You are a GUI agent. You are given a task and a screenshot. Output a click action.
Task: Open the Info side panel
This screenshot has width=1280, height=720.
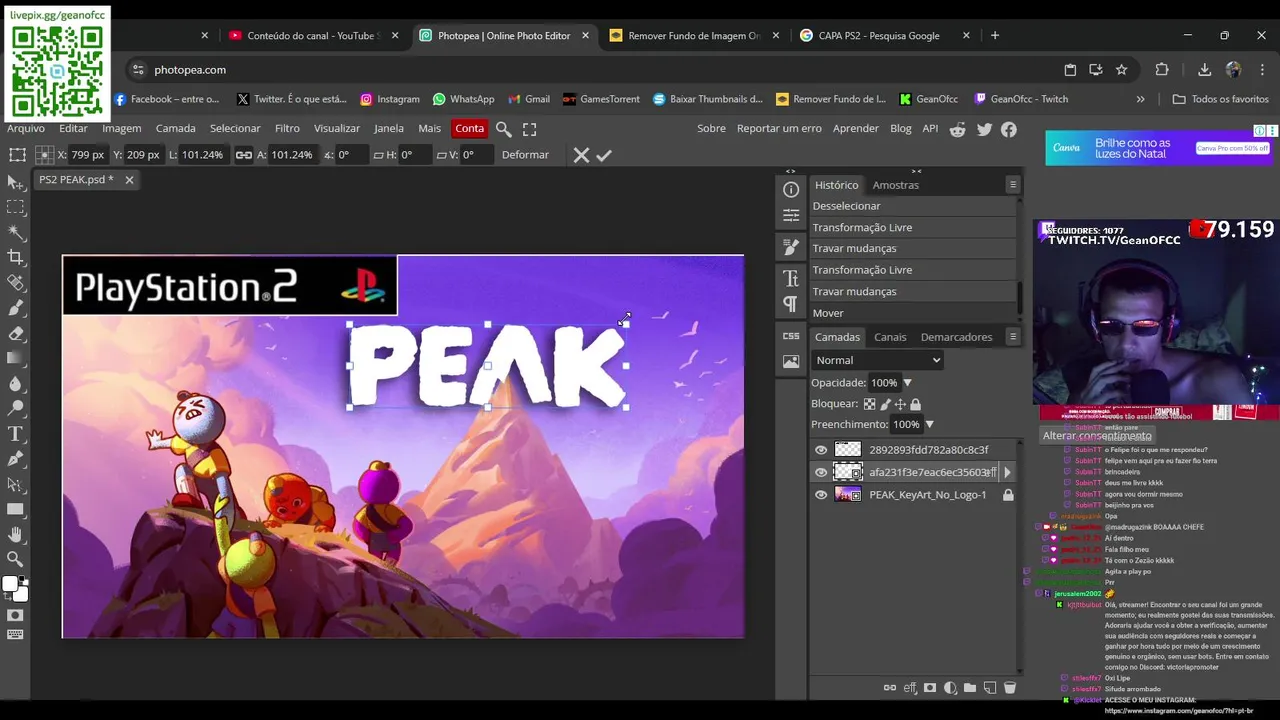tap(791, 190)
